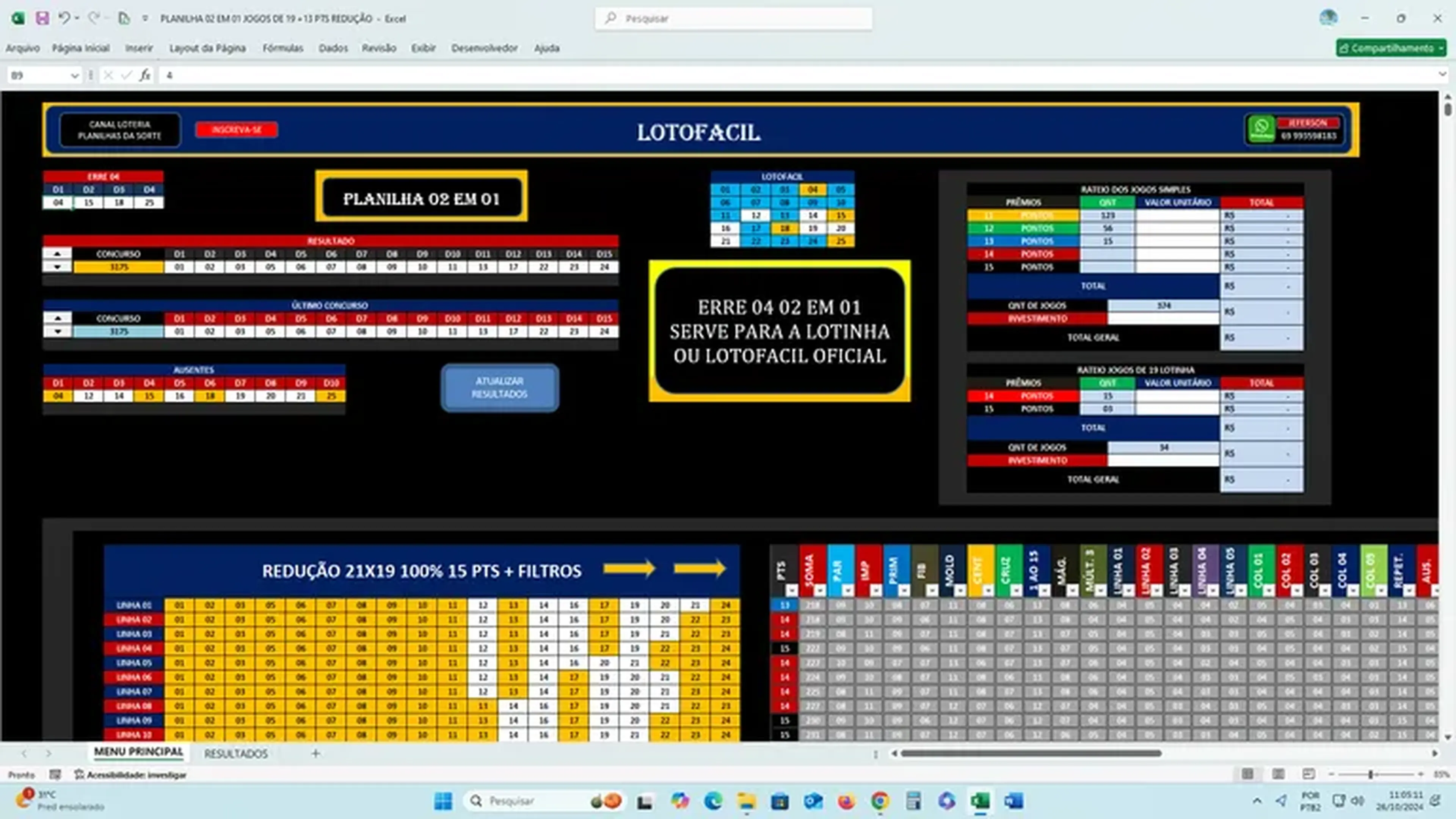
Task: Open Calculator from the taskbar
Action: [913, 801]
